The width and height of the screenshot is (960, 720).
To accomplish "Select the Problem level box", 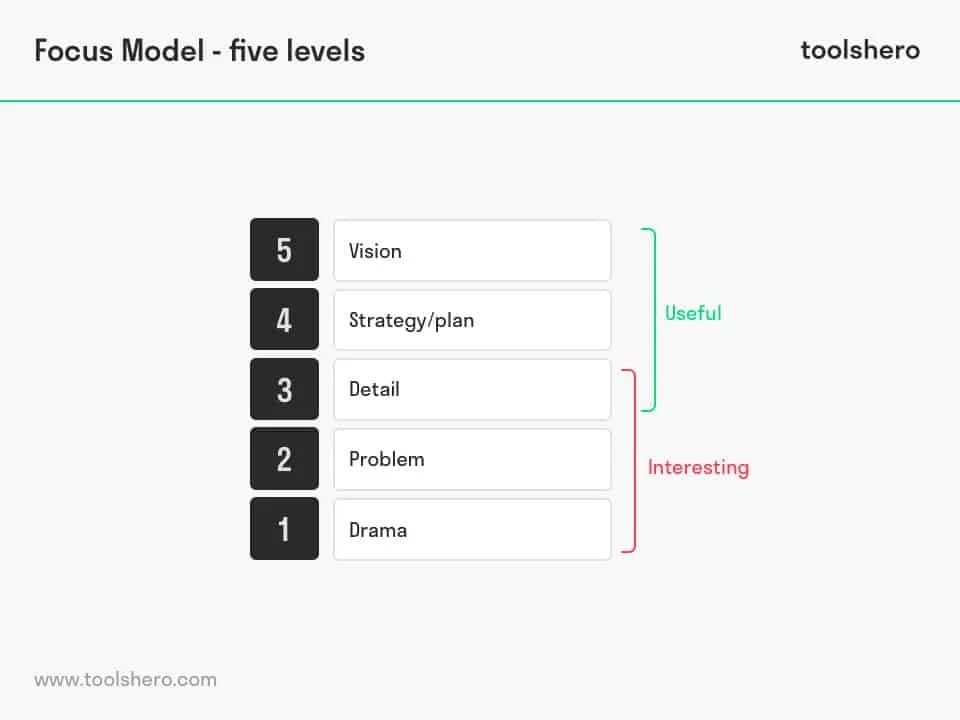I will (472, 459).
